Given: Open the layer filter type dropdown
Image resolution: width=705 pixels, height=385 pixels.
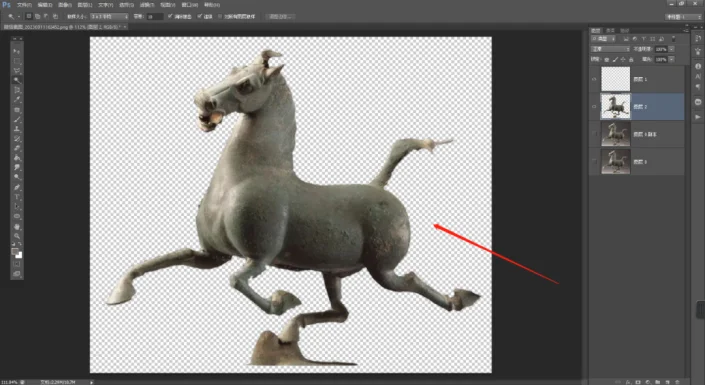Looking at the screenshot, I should click(x=603, y=39).
